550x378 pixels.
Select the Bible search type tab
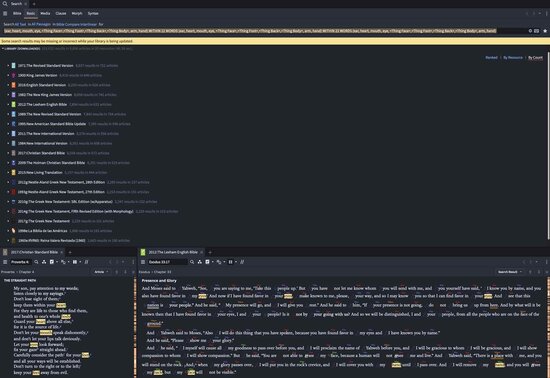point(17,13)
